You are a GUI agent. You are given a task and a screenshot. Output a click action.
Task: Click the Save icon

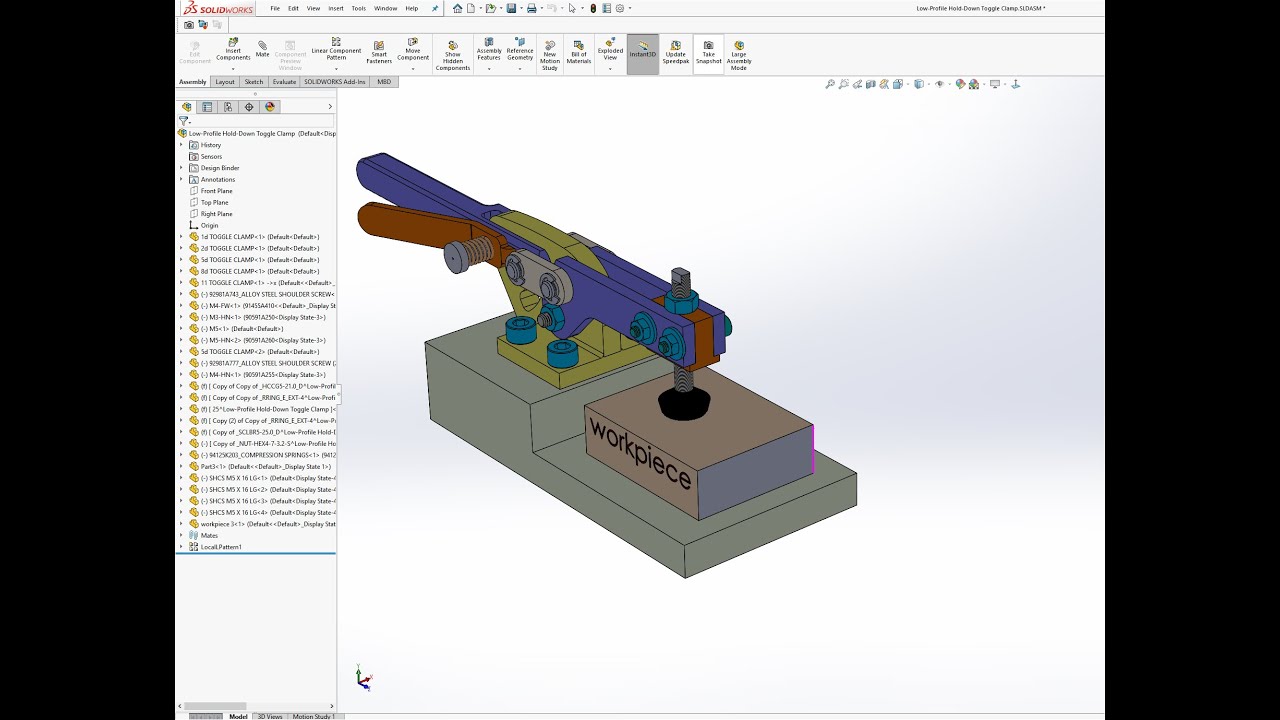pos(511,8)
